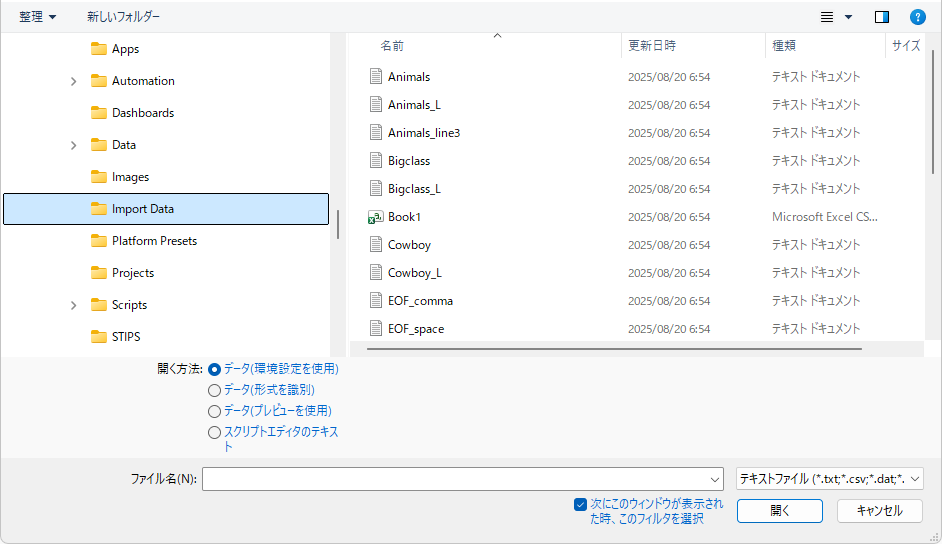Select スクリプトエディタのテキスト radio button
Screen dimensions: 942x544
click(x=214, y=432)
